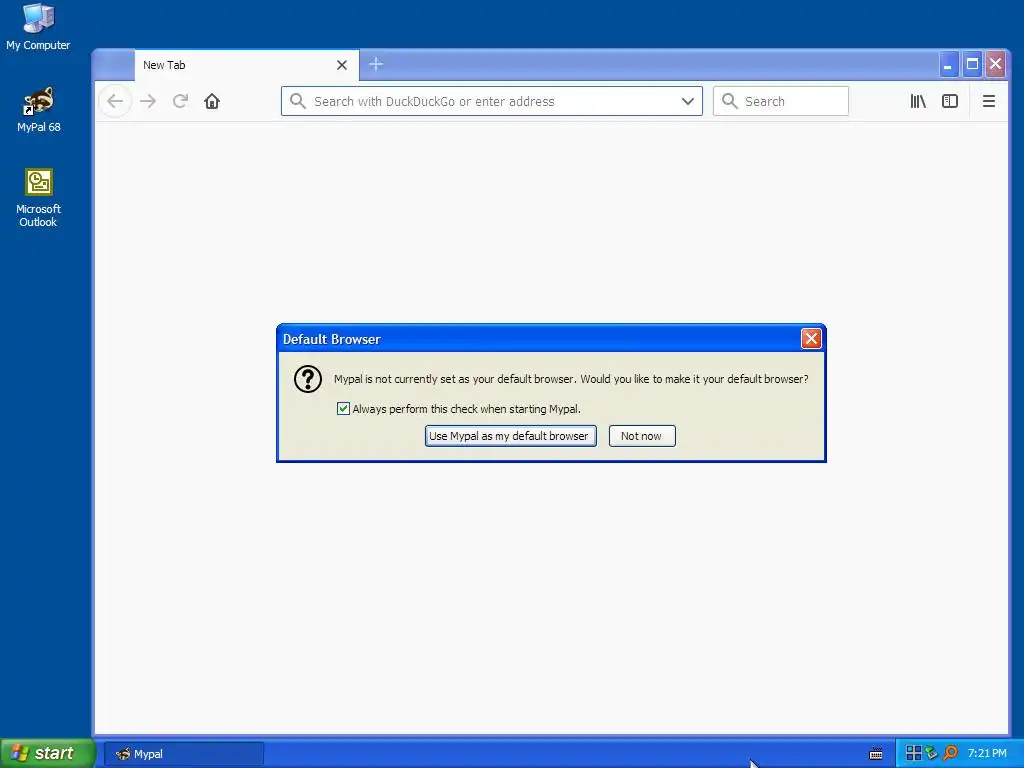
Task: Click the green tray icon
Action: pyautogui.click(x=931, y=754)
